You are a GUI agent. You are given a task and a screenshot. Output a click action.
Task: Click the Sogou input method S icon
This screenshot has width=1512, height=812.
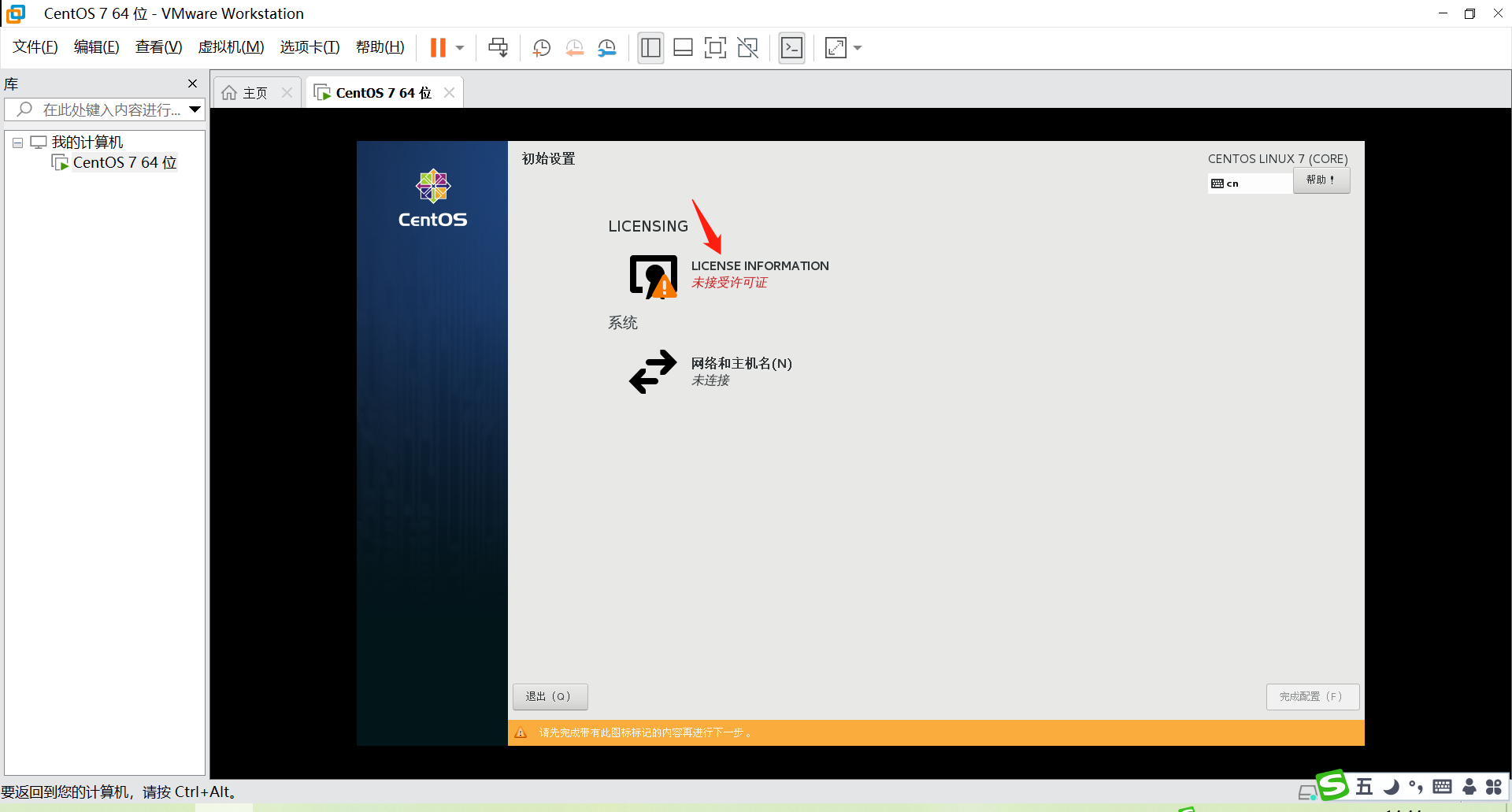pos(1332,785)
